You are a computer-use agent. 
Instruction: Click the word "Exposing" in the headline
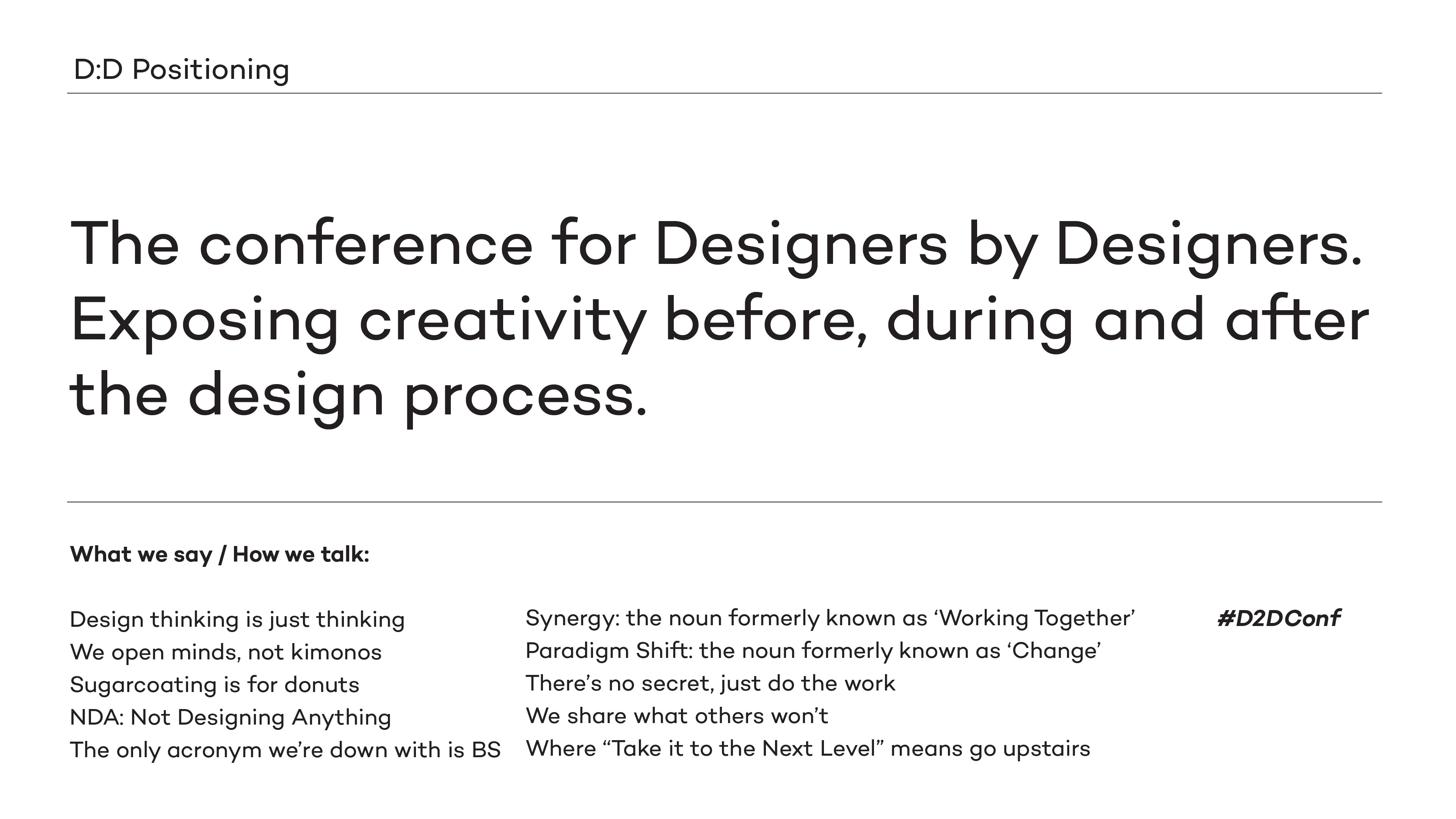[x=205, y=321]
